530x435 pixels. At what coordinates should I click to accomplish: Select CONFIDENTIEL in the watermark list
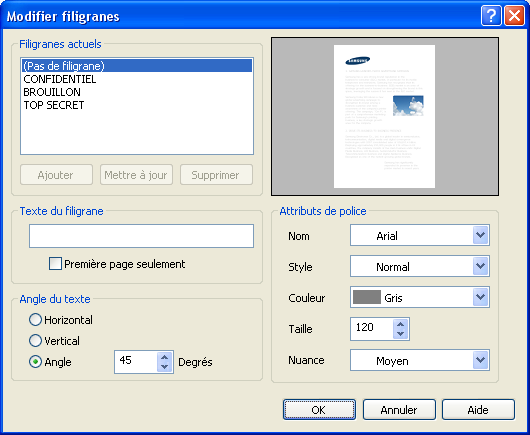[x=60, y=79]
